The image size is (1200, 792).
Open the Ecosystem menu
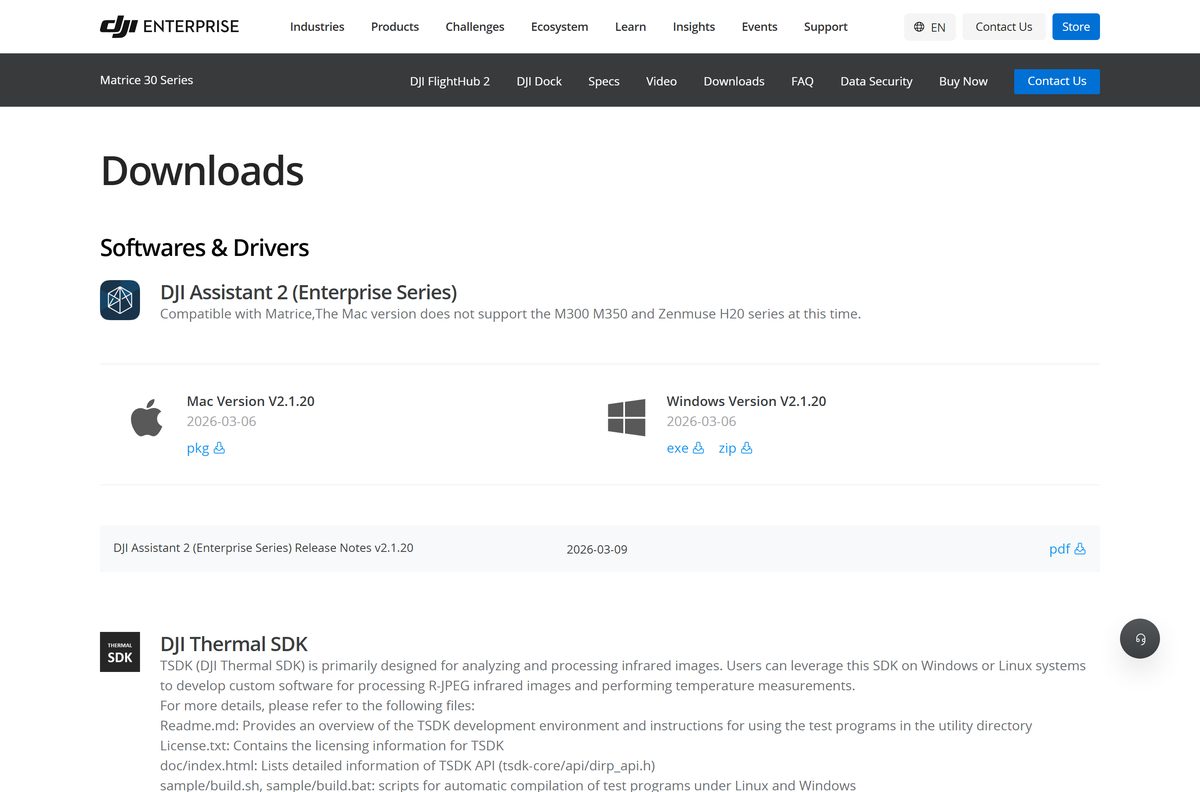click(560, 27)
